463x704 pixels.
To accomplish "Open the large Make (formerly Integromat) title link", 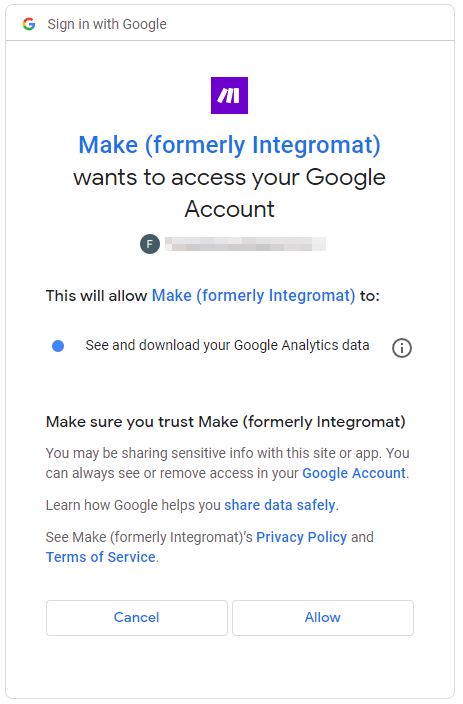I will (229, 145).
